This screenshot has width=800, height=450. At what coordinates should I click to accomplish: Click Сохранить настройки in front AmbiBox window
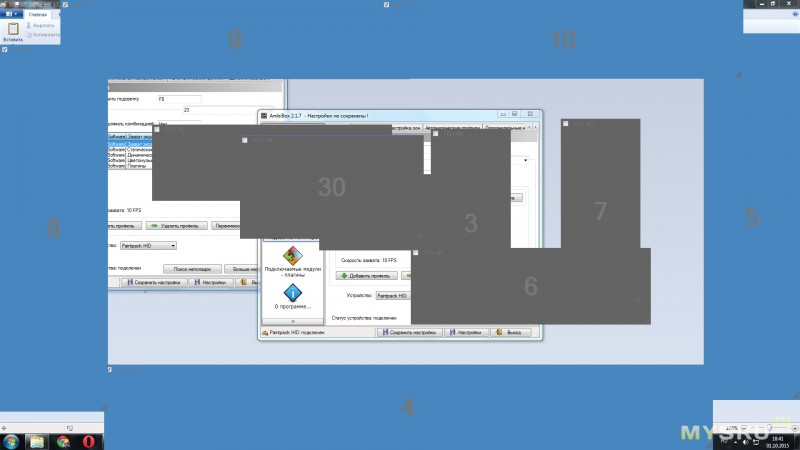tap(410, 332)
